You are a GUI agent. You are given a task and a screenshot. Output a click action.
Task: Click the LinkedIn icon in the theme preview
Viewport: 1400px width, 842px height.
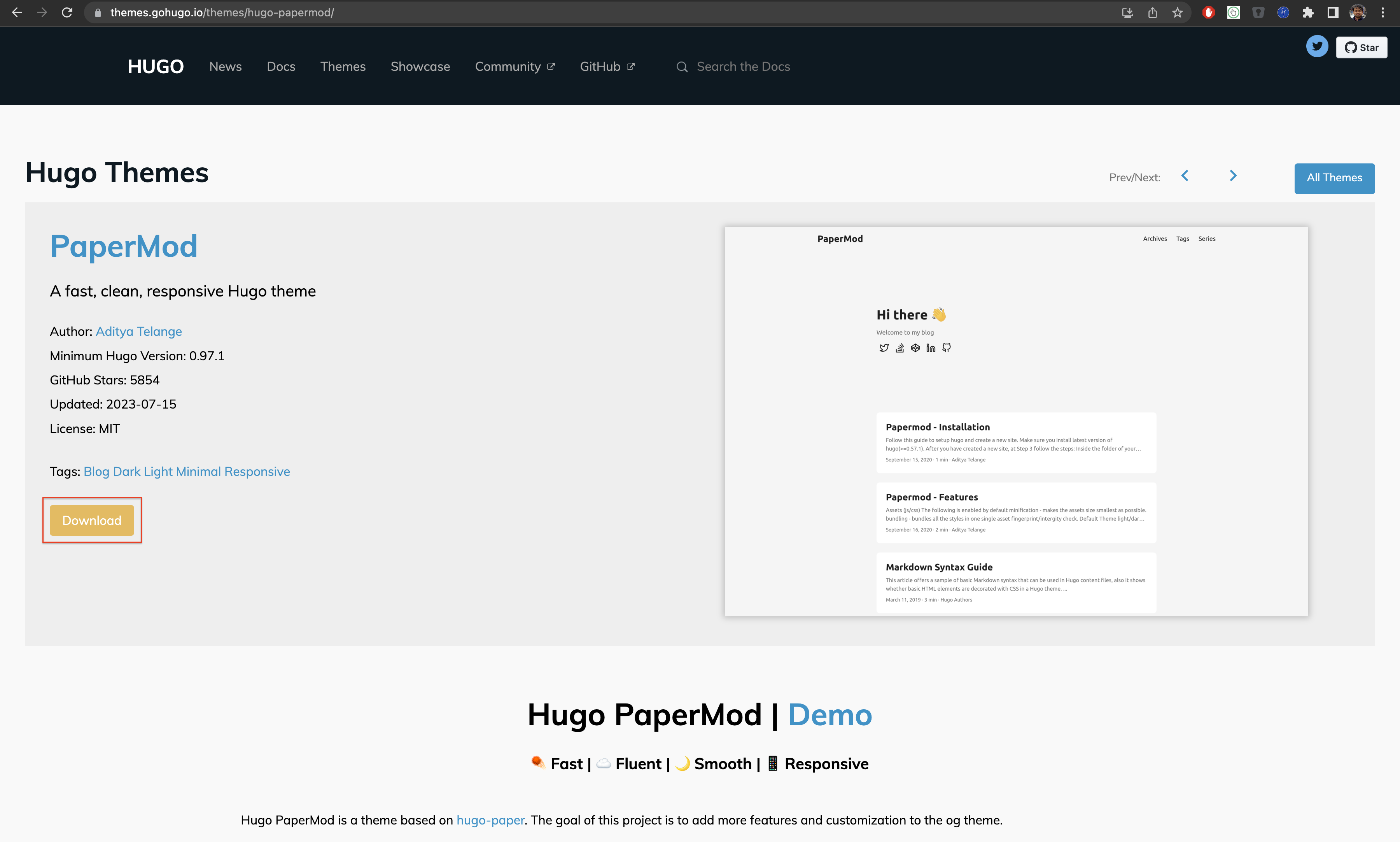pos(931,348)
